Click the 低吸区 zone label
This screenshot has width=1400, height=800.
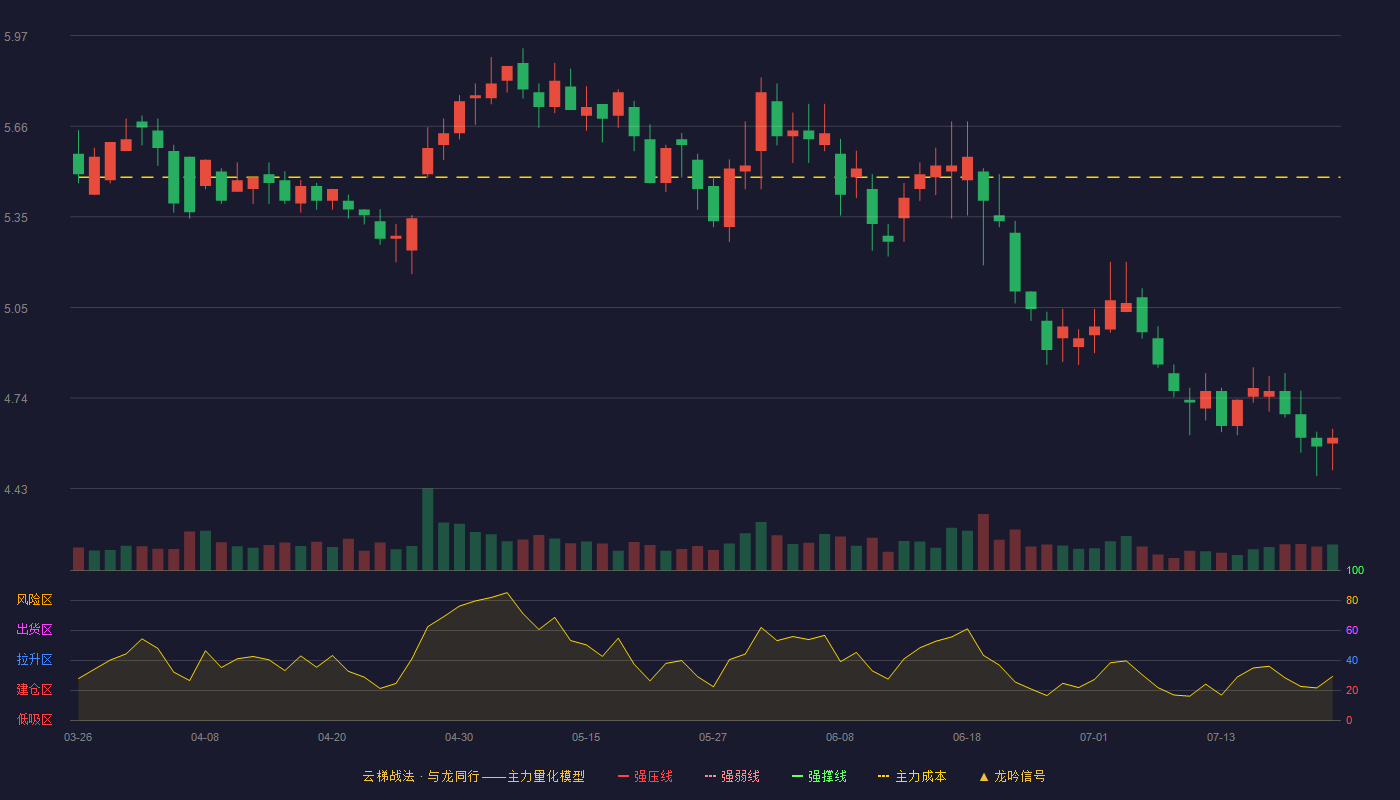[34, 719]
